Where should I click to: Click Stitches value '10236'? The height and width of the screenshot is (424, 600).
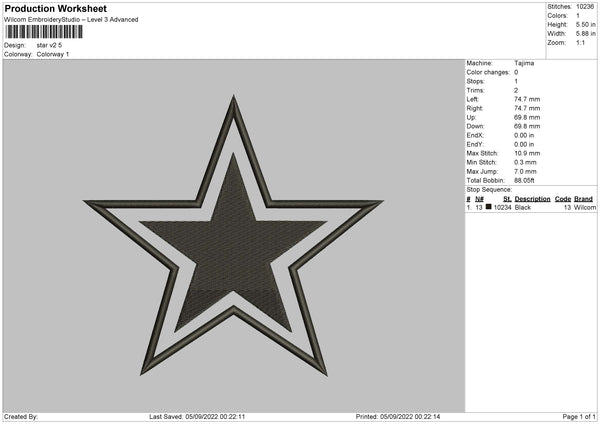pos(585,7)
